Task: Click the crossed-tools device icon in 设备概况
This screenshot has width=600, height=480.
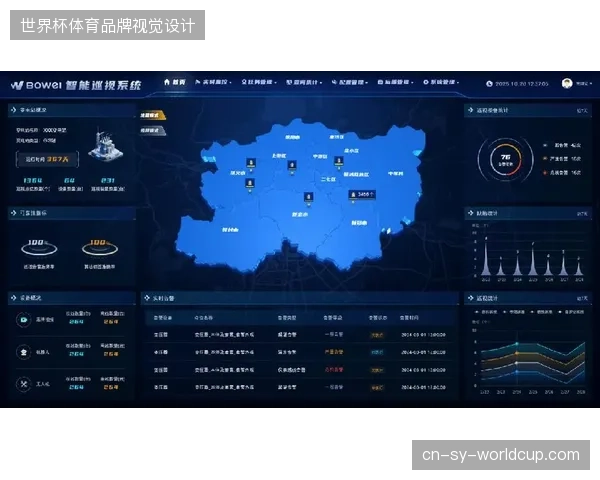Action: coord(24,384)
